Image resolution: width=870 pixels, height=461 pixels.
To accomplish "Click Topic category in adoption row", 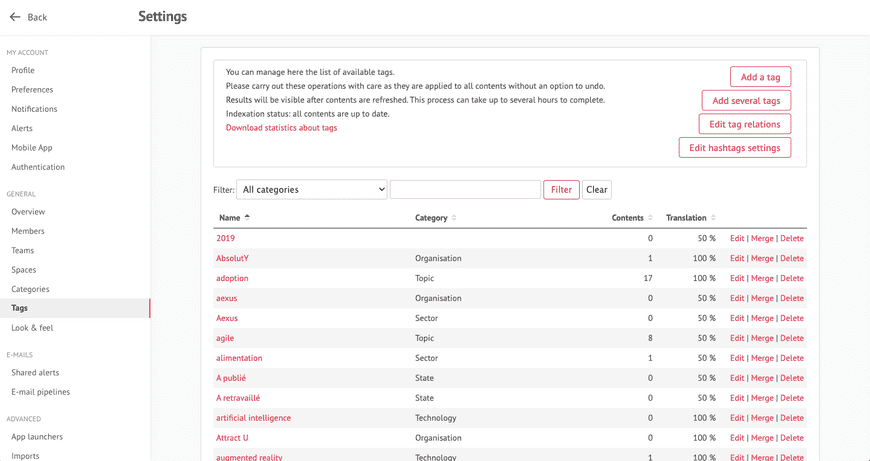I will click(424, 278).
